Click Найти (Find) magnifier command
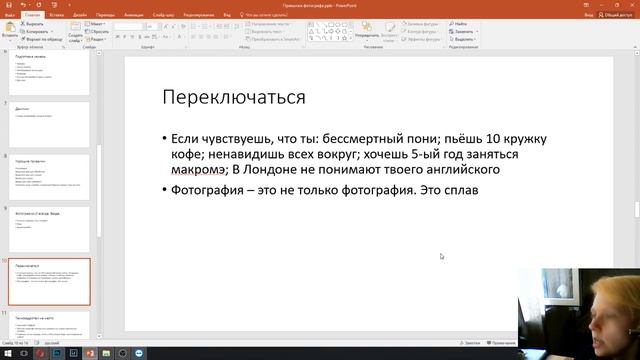Screen dimensions: 640x360 coord(458,24)
